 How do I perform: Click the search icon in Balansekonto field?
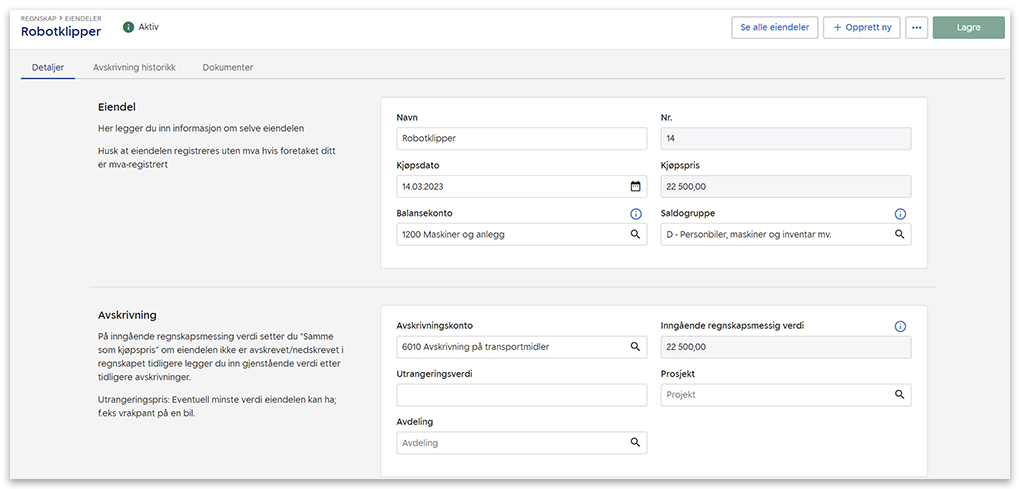tap(635, 235)
